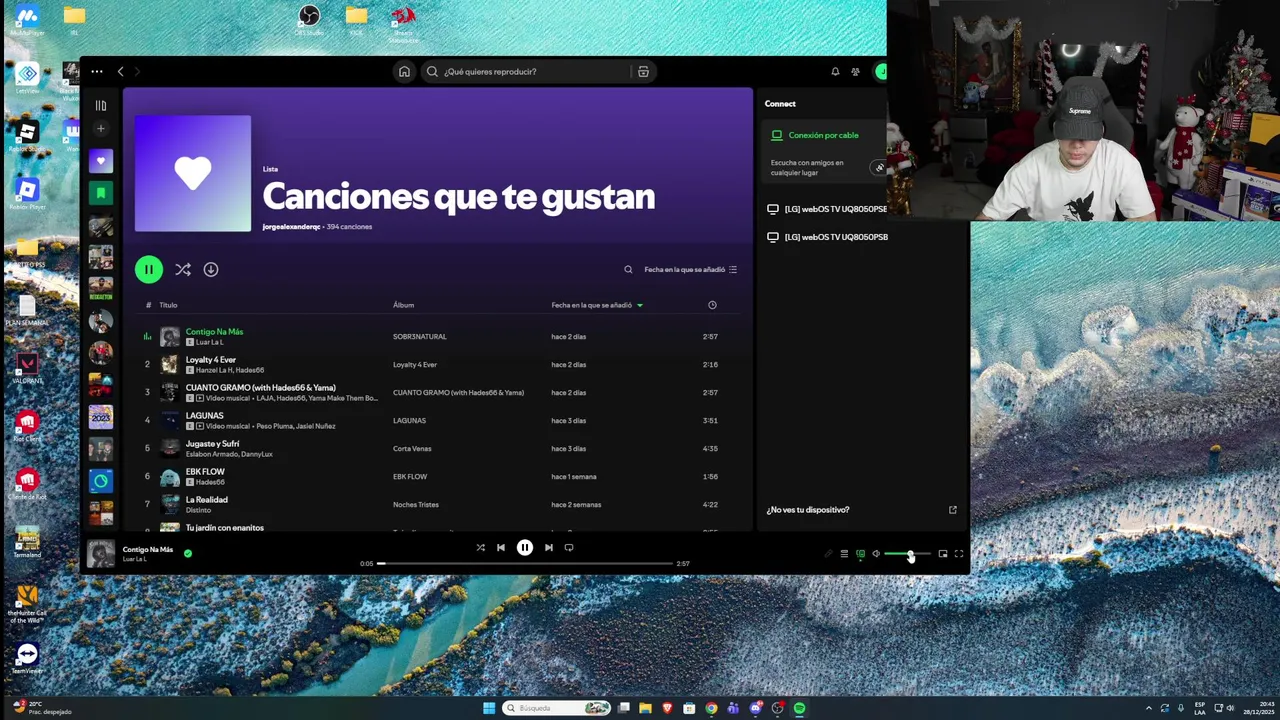Click the Liked Songs heart cover art
Screen dimensions: 1280x720
click(x=193, y=173)
